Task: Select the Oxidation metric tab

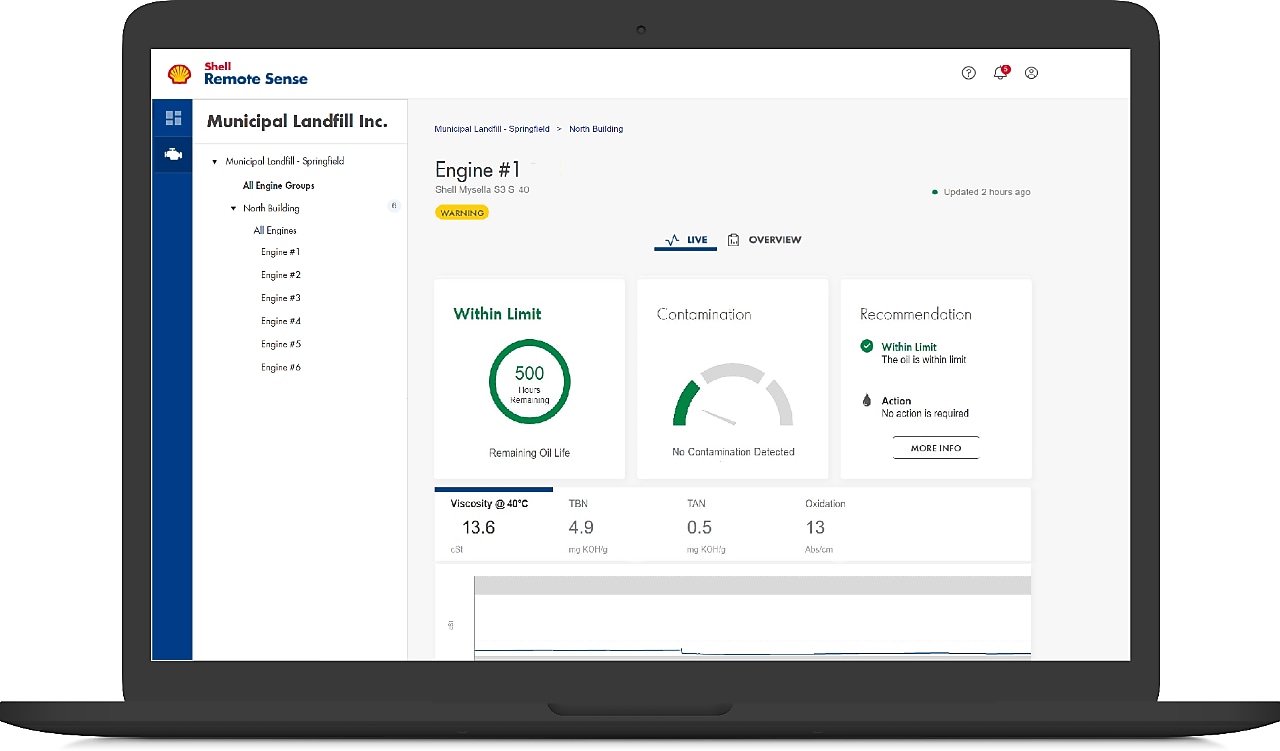Action: point(825,519)
